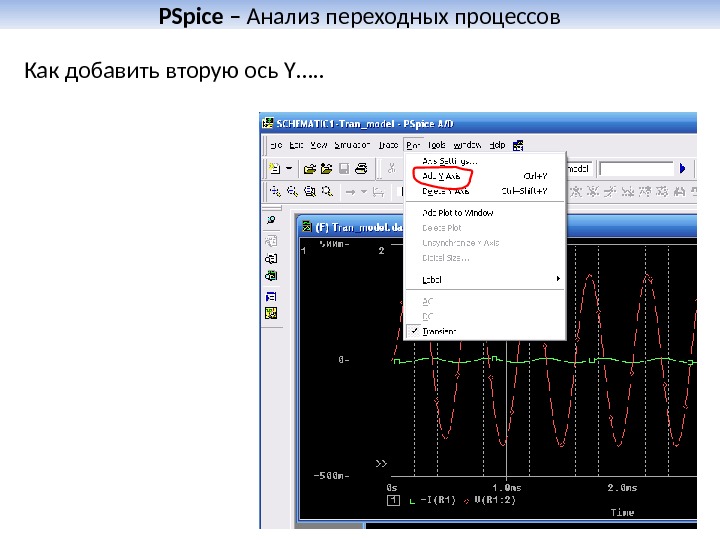720x540 pixels.
Task: Expand the Label submenu arrow
Action: click(558, 279)
